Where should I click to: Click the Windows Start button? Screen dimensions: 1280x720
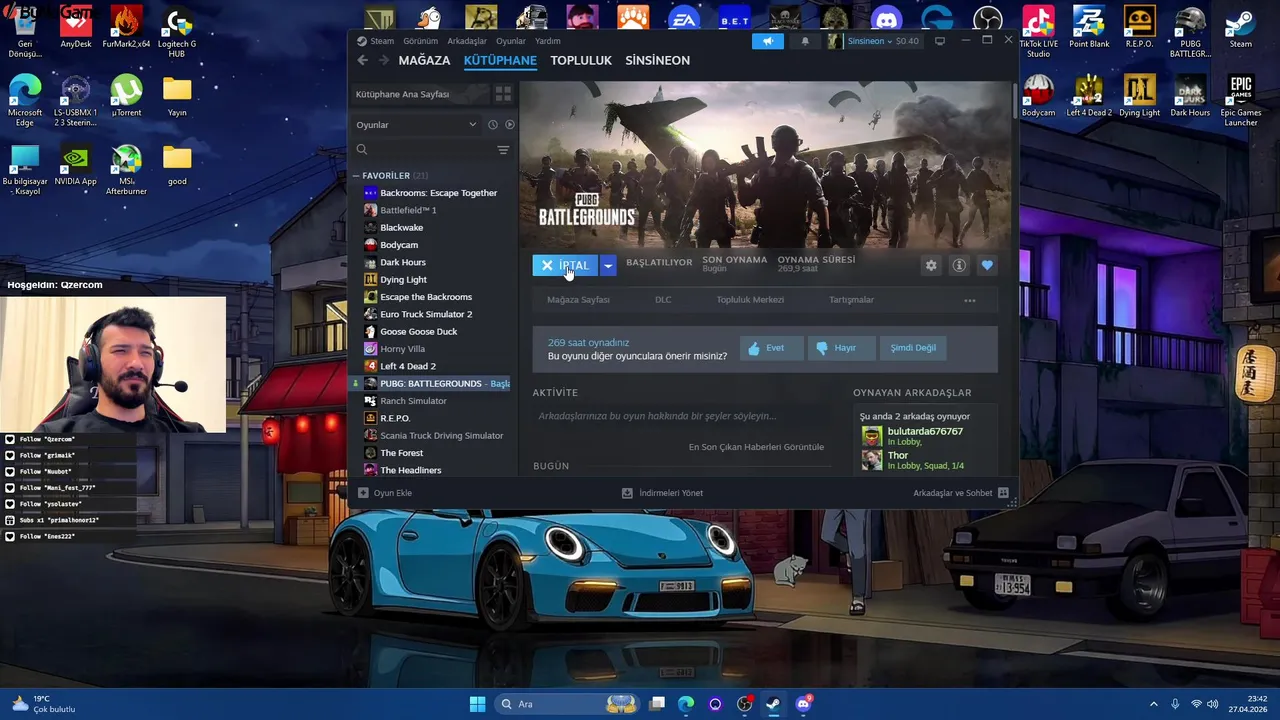pyautogui.click(x=477, y=704)
